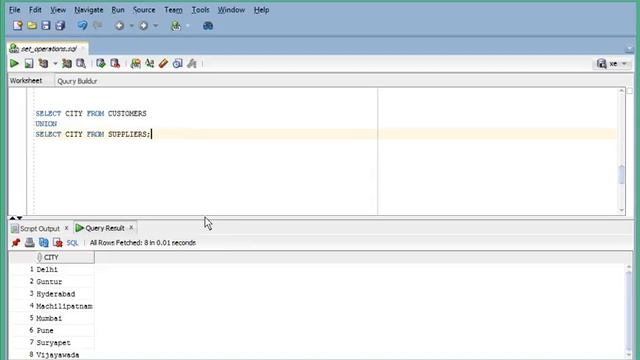This screenshot has height=360, width=640.
Task: Open the Help menu
Action: 261,10
